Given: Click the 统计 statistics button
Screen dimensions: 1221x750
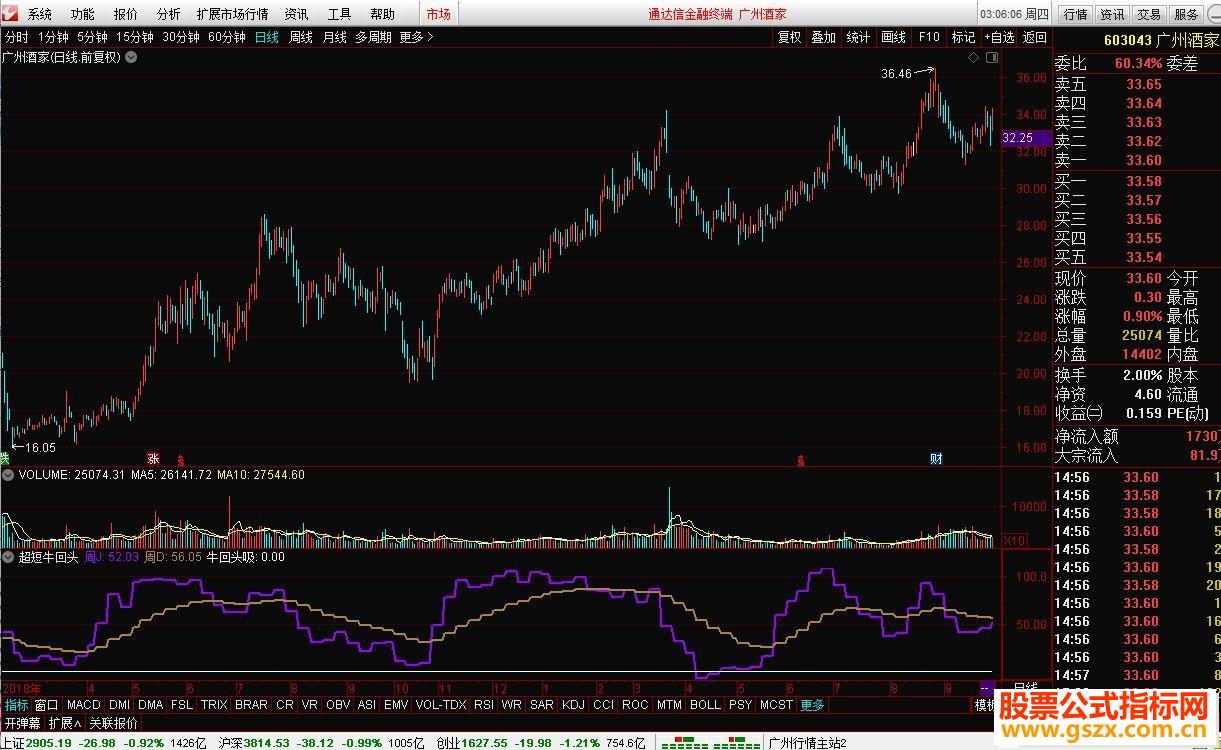Looking at the screenshot, I should pos(858,37).
